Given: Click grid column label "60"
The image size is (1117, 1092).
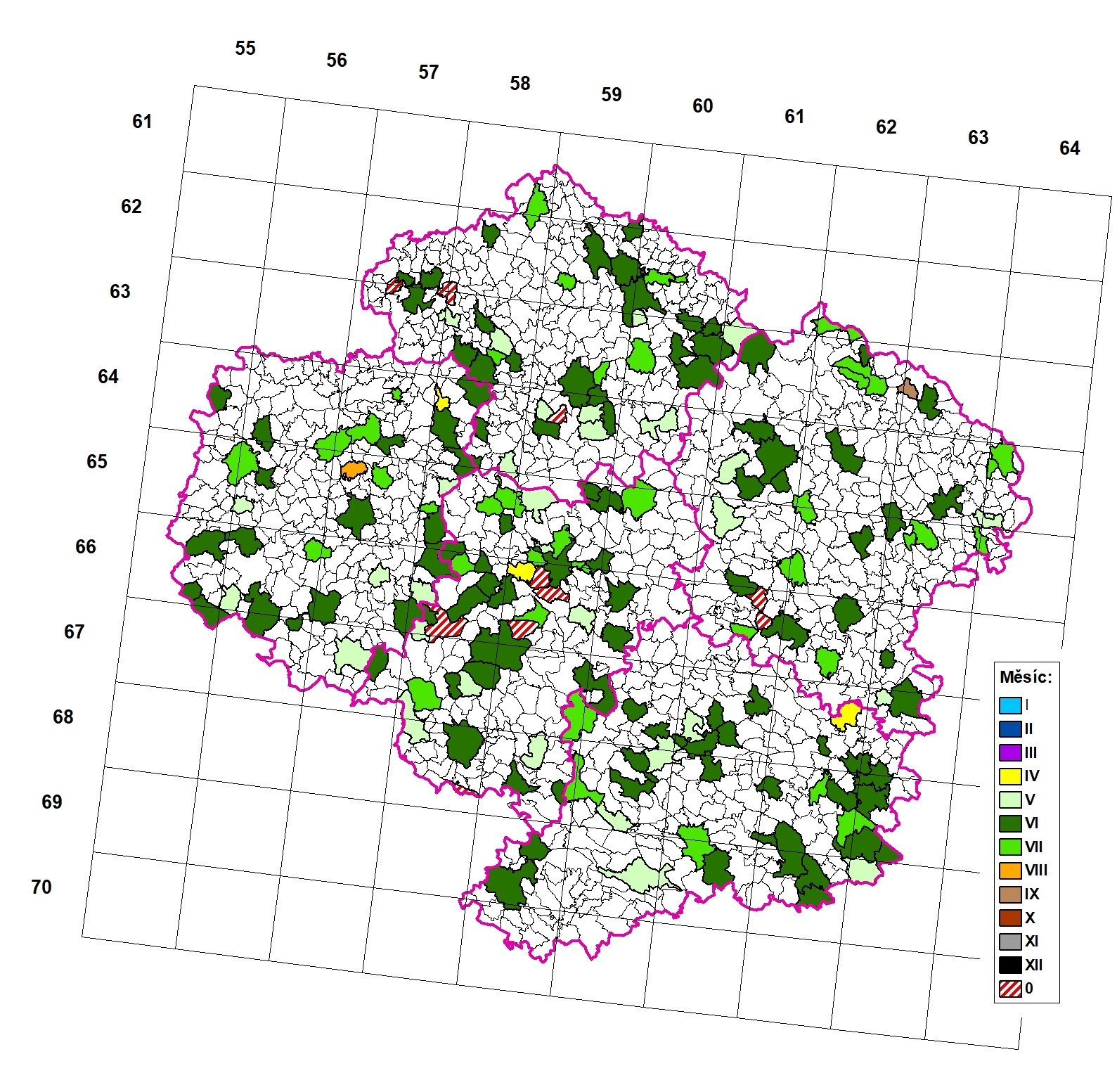Looking at the screenshot, I should (x=703, y=106).
